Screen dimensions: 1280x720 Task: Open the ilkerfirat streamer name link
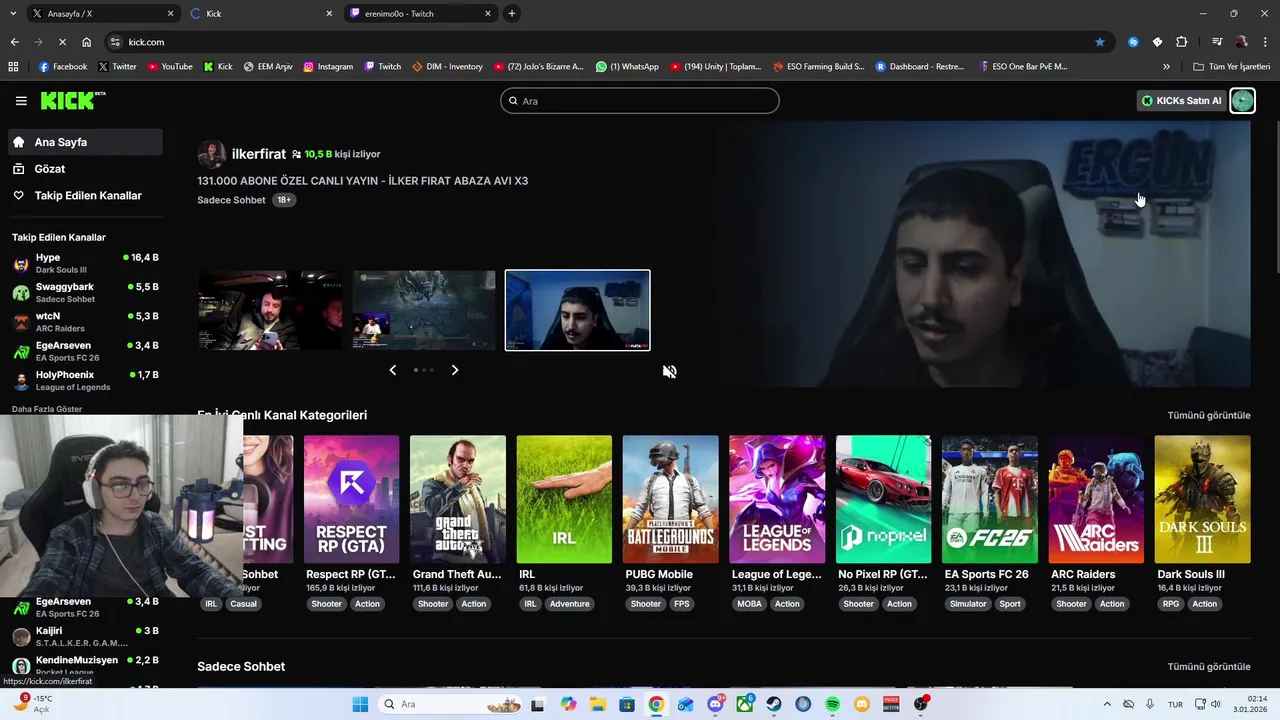(259, 154)
